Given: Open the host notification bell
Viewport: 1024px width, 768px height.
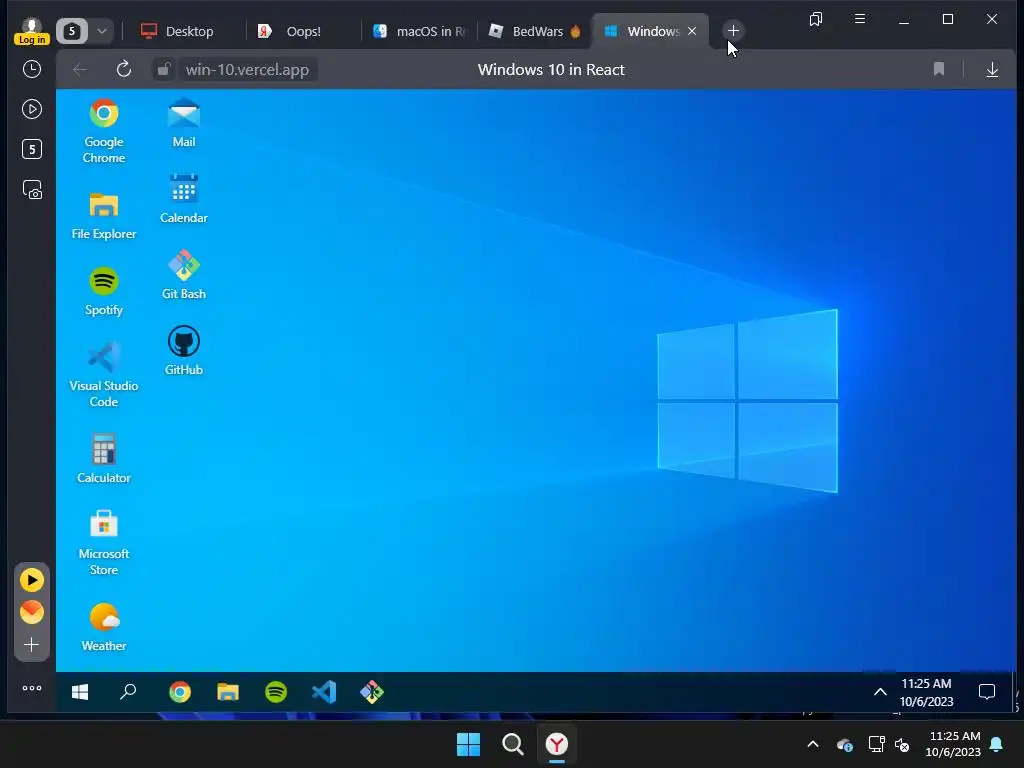Looking at the screenshot, I should [996, 744].
